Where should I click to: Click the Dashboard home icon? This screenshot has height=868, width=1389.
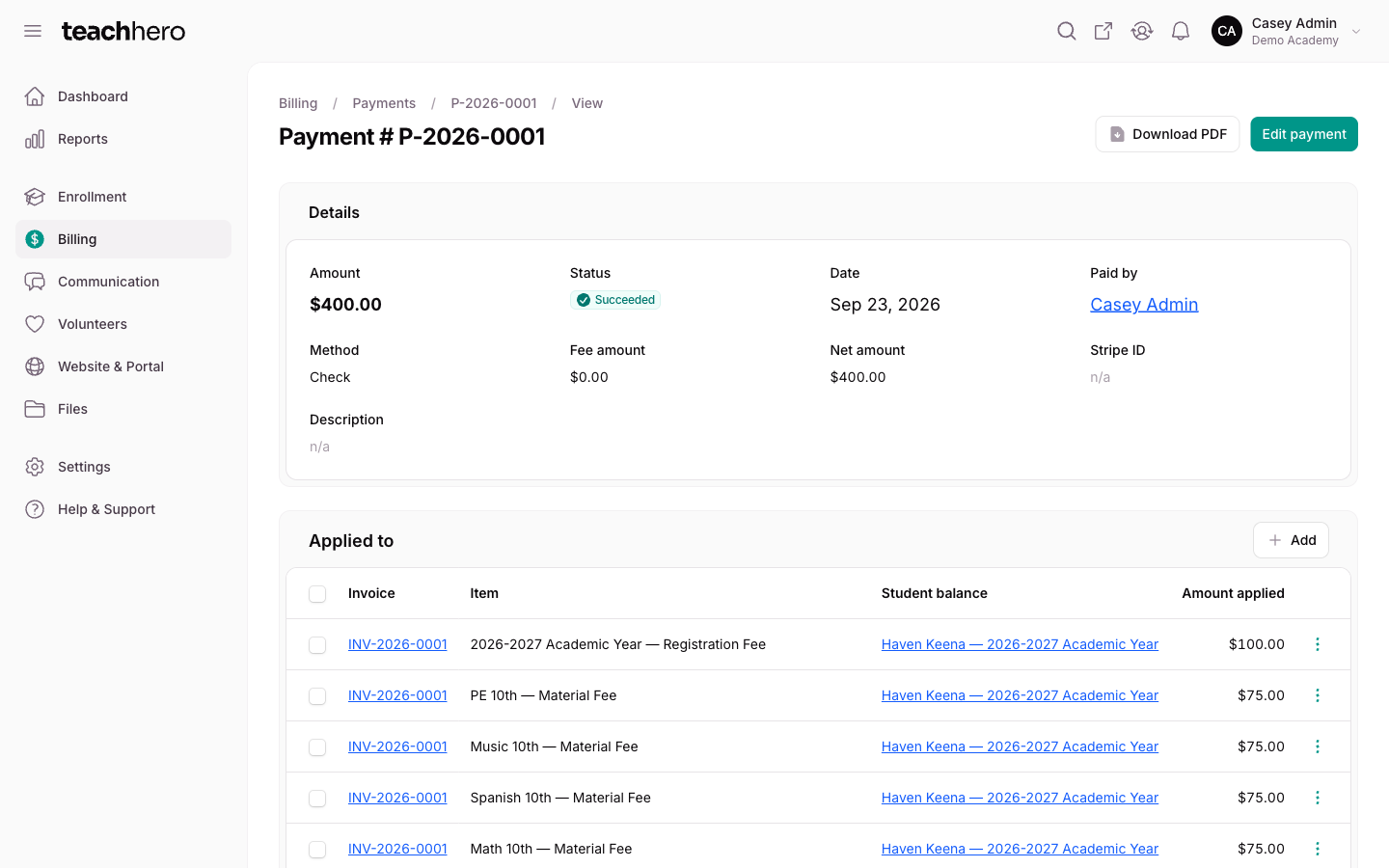click(x=35, y=96)
